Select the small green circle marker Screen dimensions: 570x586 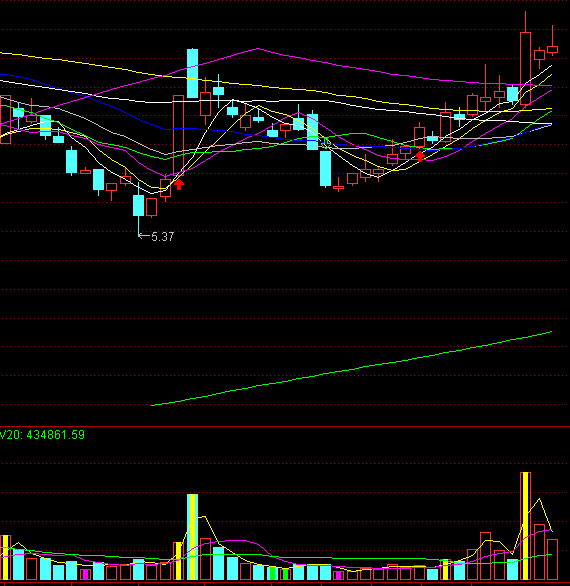point(327,142)
